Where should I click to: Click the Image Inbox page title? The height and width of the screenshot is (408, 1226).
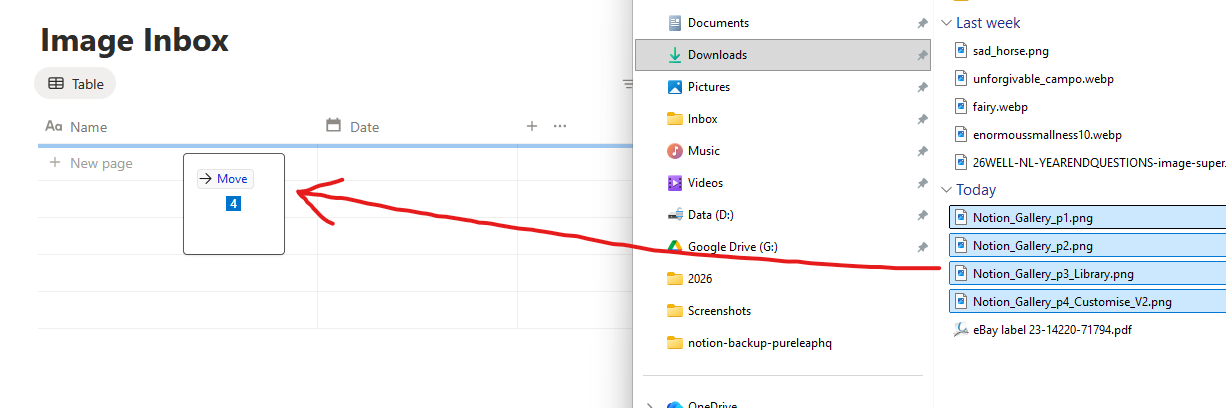tap(135, 40)
